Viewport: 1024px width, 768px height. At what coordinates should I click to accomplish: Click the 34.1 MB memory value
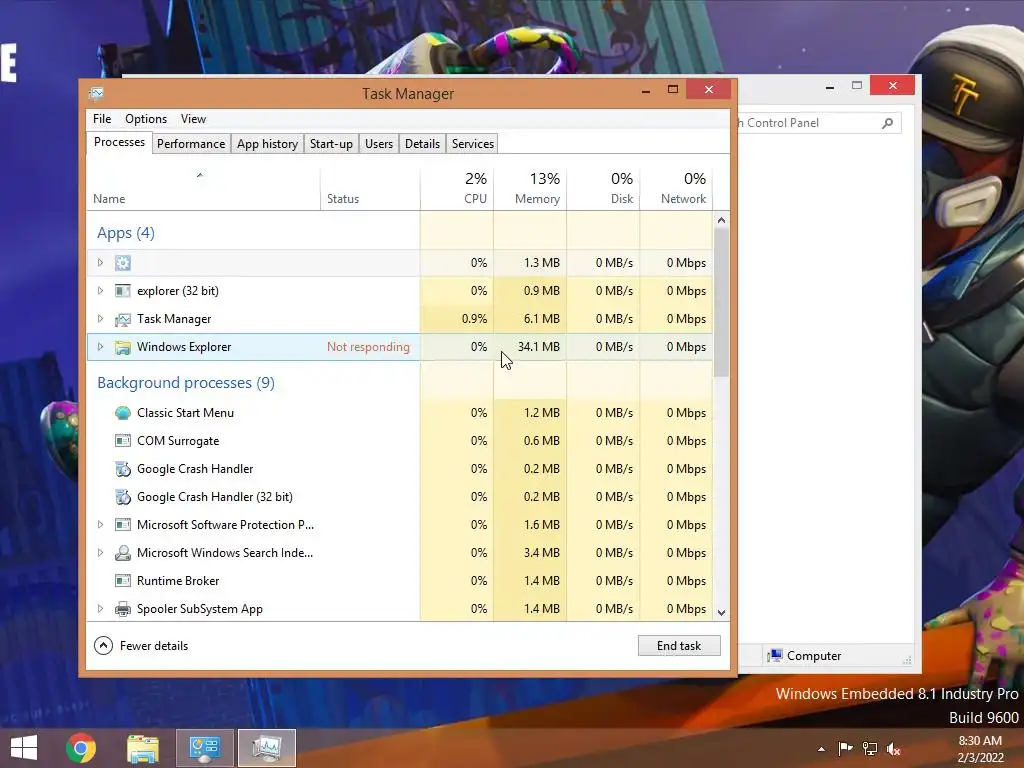click(539, 347)
